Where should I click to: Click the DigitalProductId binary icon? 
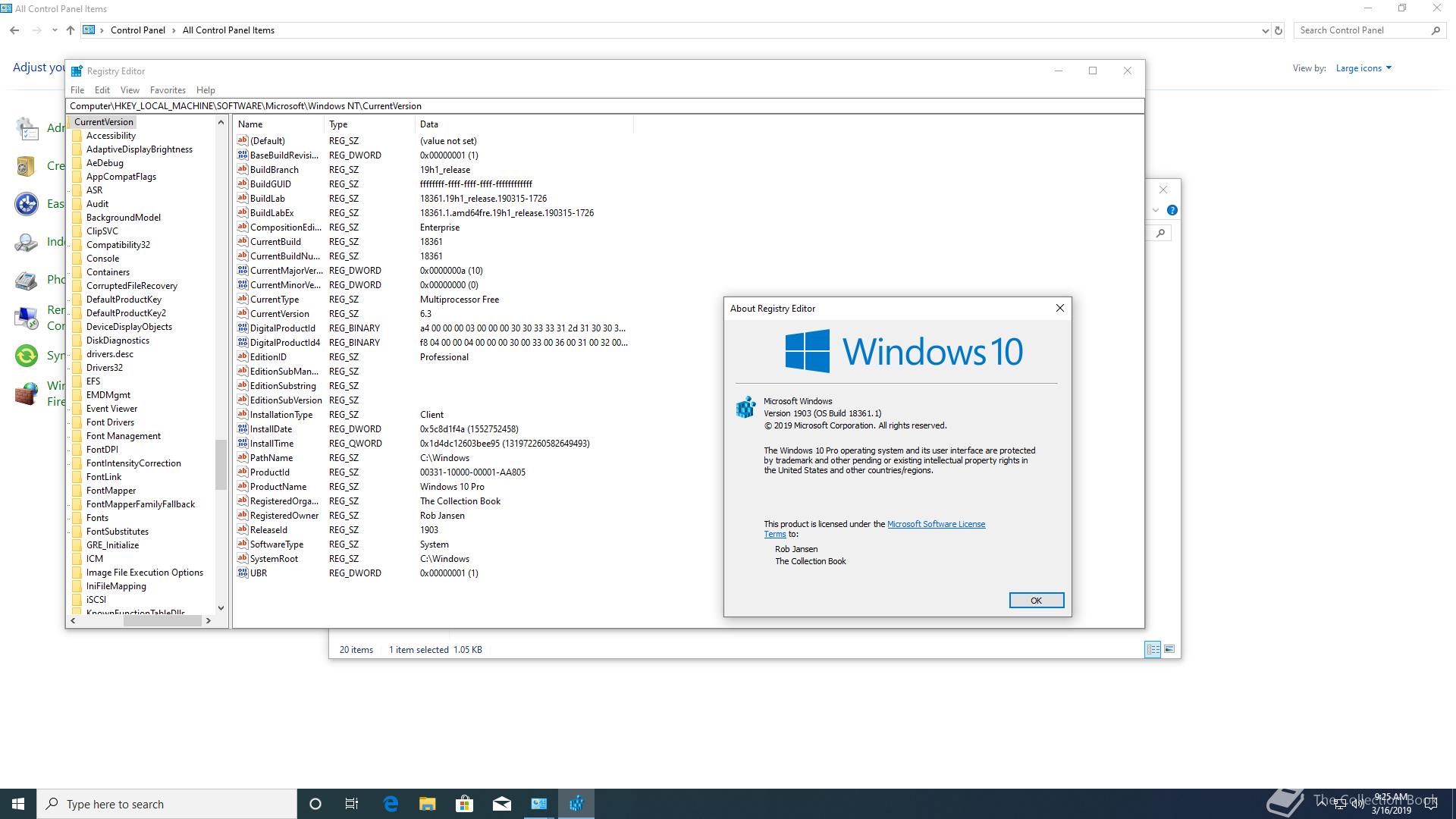(x=243, y=328)
